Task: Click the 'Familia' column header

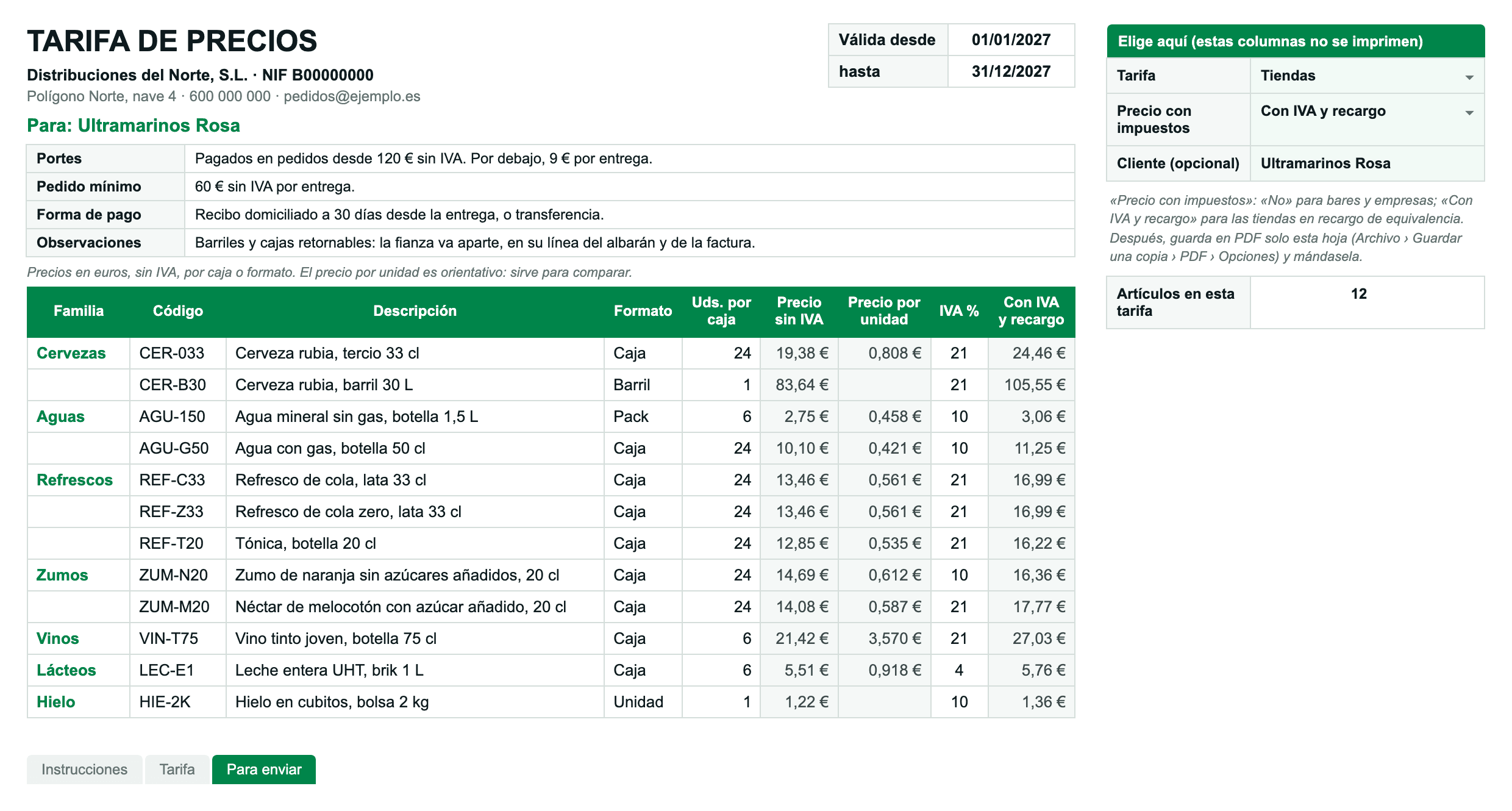Action: click(x=79, y=311)
